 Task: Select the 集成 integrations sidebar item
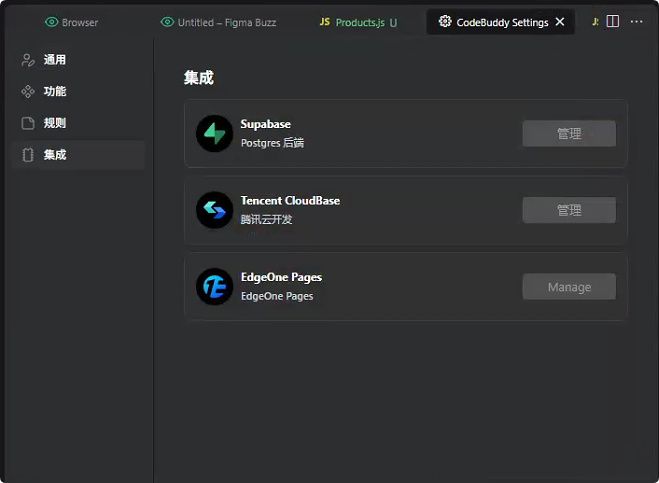pyautogui.click(x=79, y=155)
